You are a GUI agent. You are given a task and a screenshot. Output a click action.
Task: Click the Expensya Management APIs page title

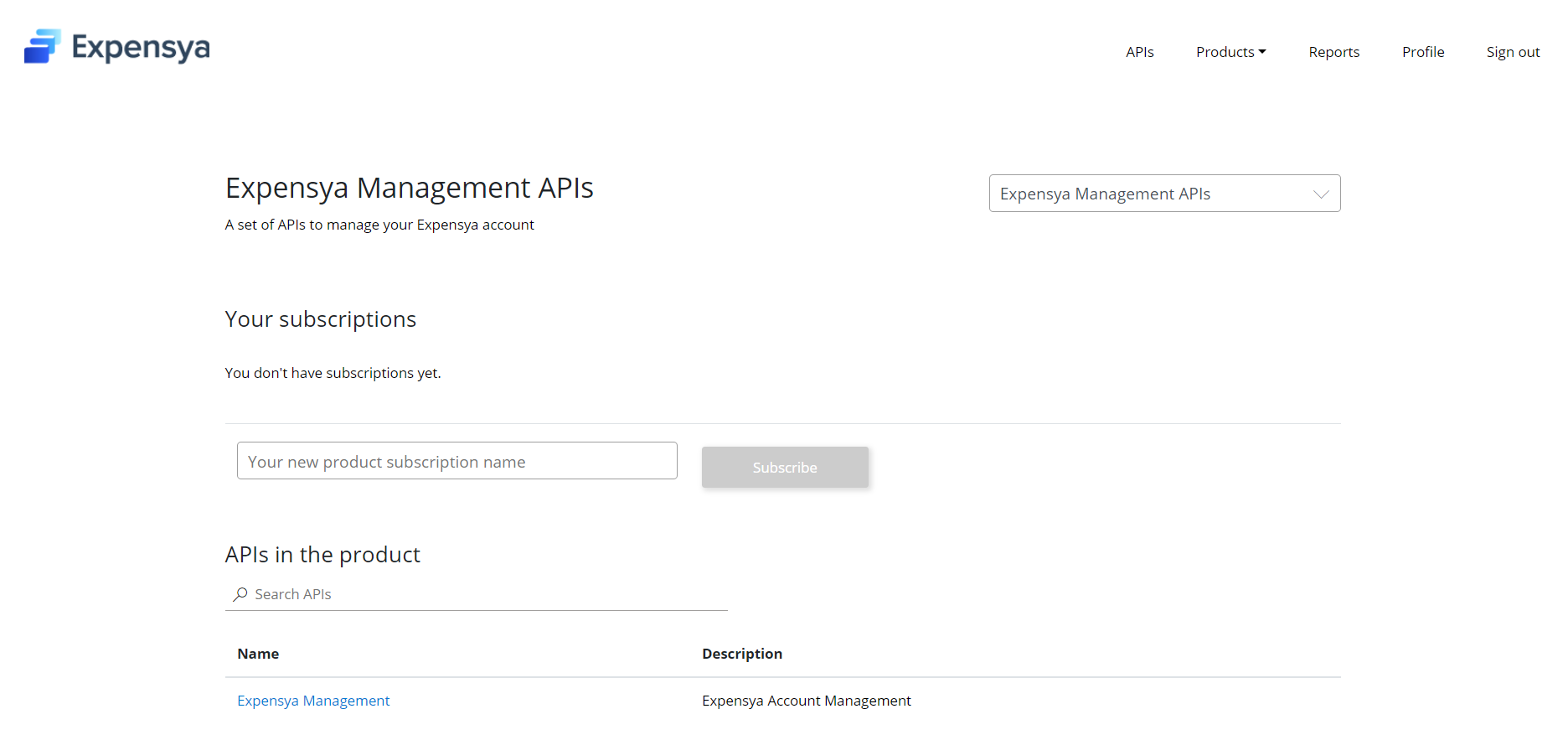pos(410,188)
